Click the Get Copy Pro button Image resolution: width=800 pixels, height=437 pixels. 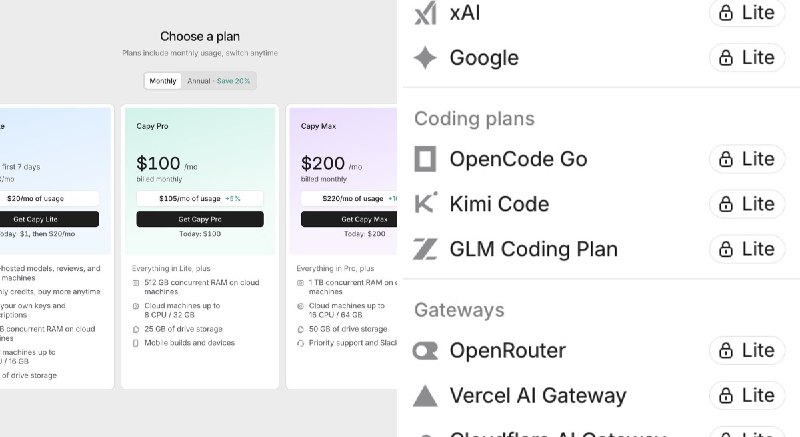click(x=200, y=219)
